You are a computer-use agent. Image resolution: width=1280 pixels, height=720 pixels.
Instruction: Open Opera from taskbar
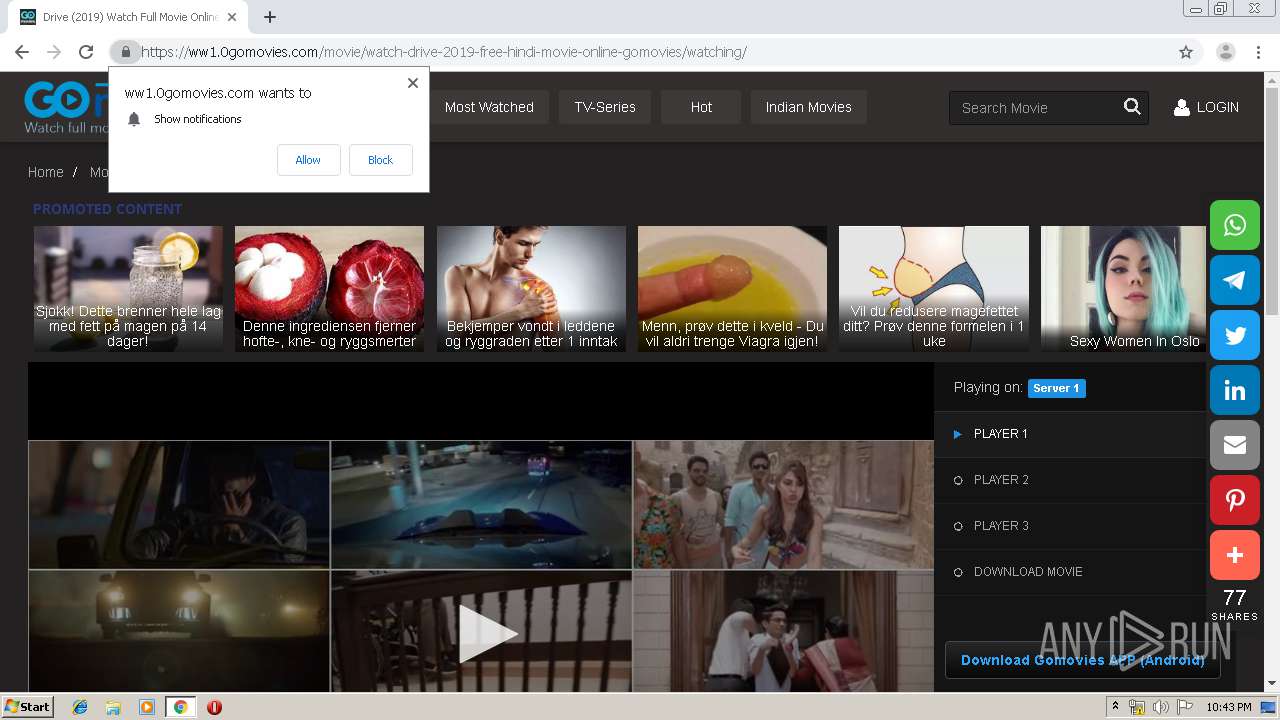point(214,707)
